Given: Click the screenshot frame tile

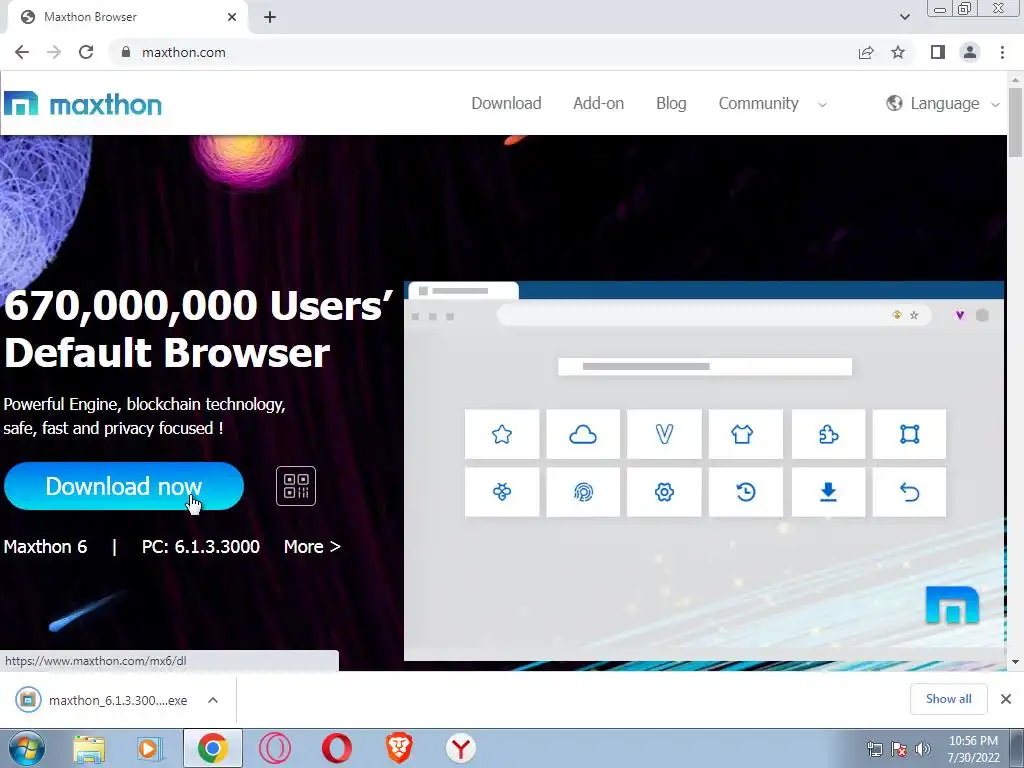Looking at the screenshot, I should point(909,434).
